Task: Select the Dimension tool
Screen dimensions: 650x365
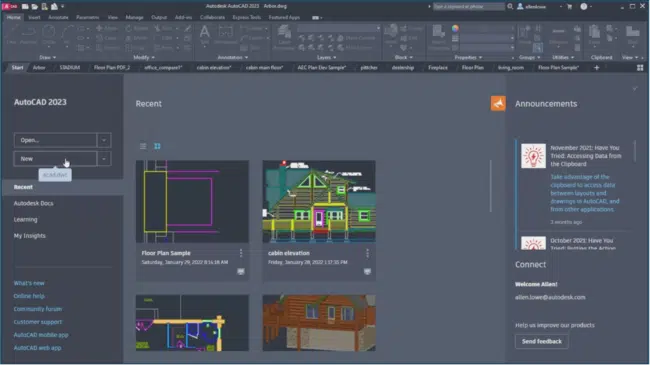Action: click(226, 34)
